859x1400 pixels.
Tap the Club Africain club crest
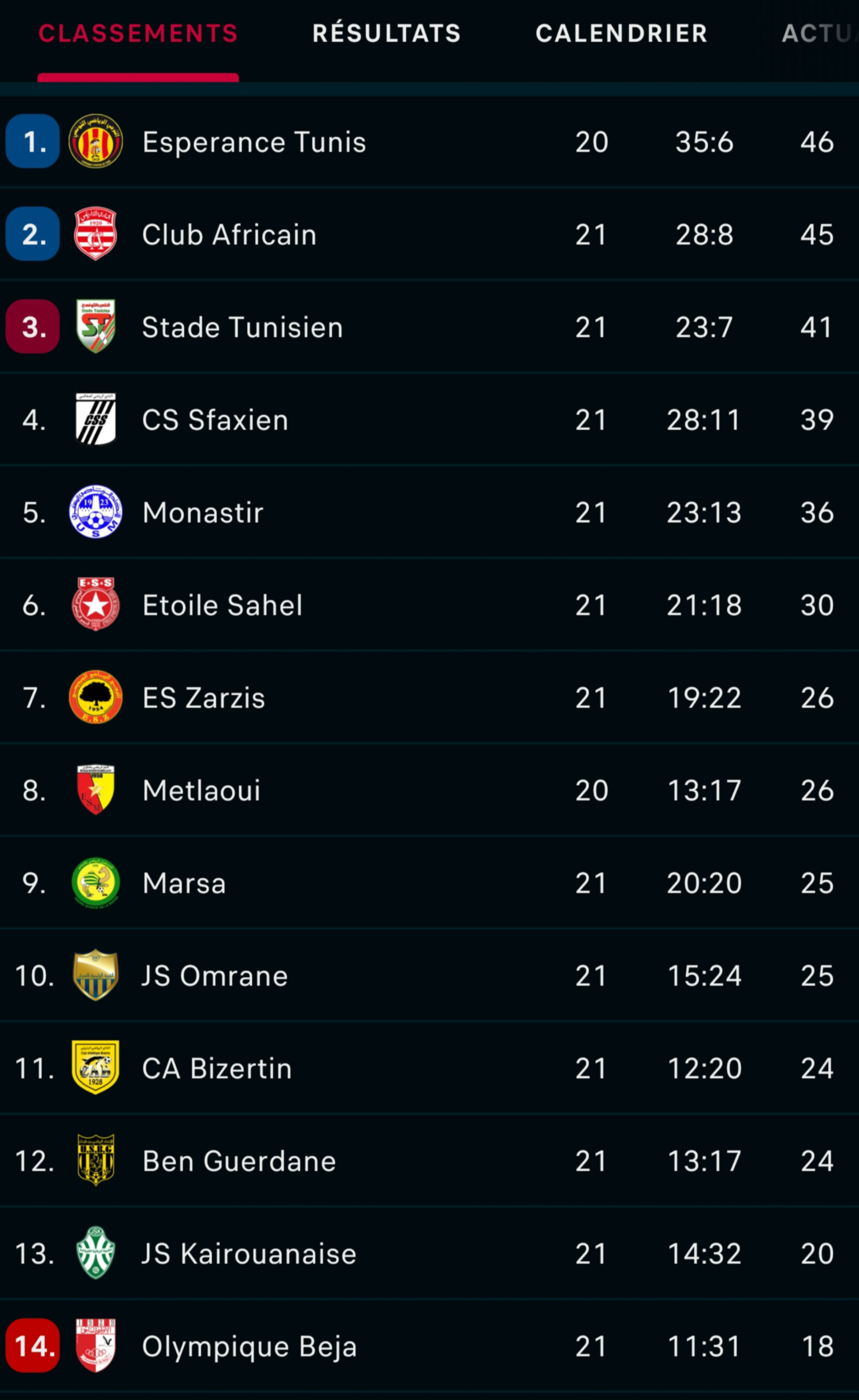tap(96, 234)
